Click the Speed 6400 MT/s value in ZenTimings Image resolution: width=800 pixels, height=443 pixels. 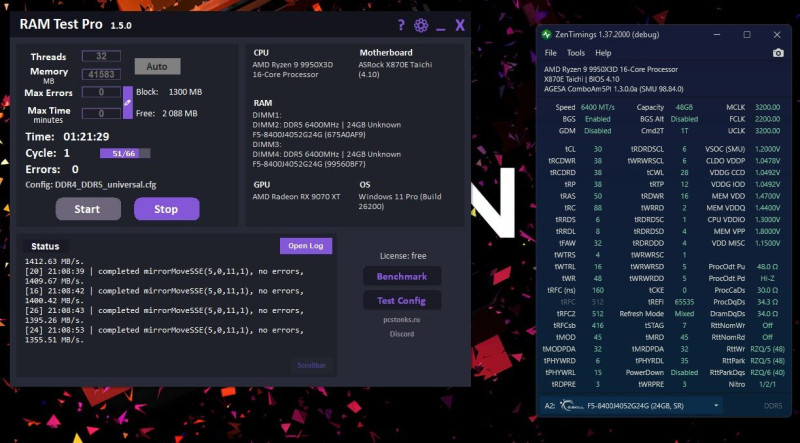597,107
